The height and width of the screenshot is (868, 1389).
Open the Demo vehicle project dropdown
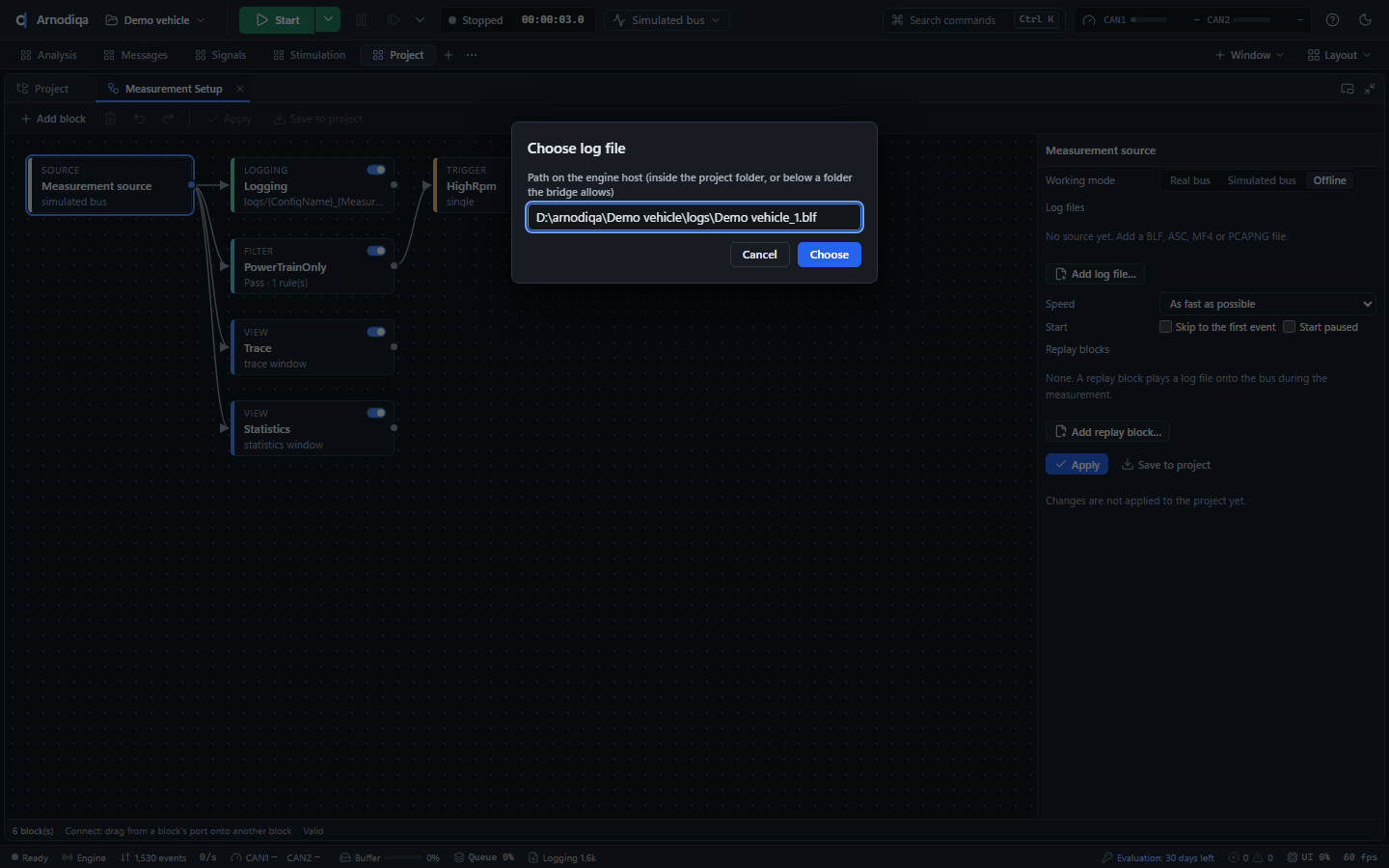pos(155,20)
